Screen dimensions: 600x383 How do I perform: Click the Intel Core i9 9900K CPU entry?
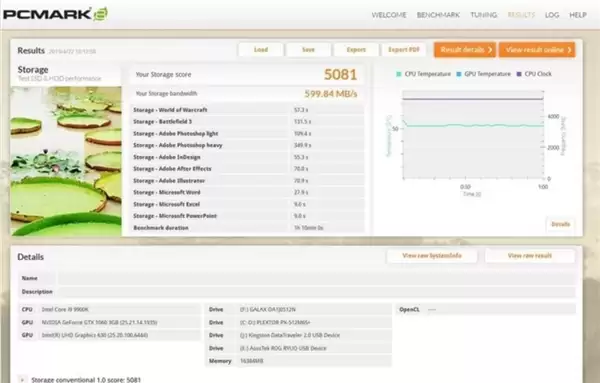109,309
